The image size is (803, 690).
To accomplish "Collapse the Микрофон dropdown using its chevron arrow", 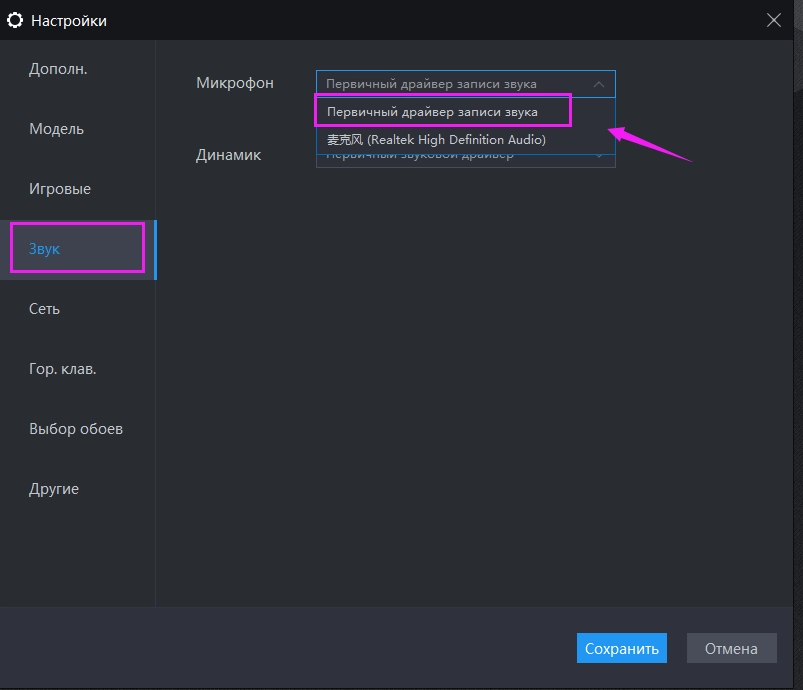I will (x=599, y=84).
